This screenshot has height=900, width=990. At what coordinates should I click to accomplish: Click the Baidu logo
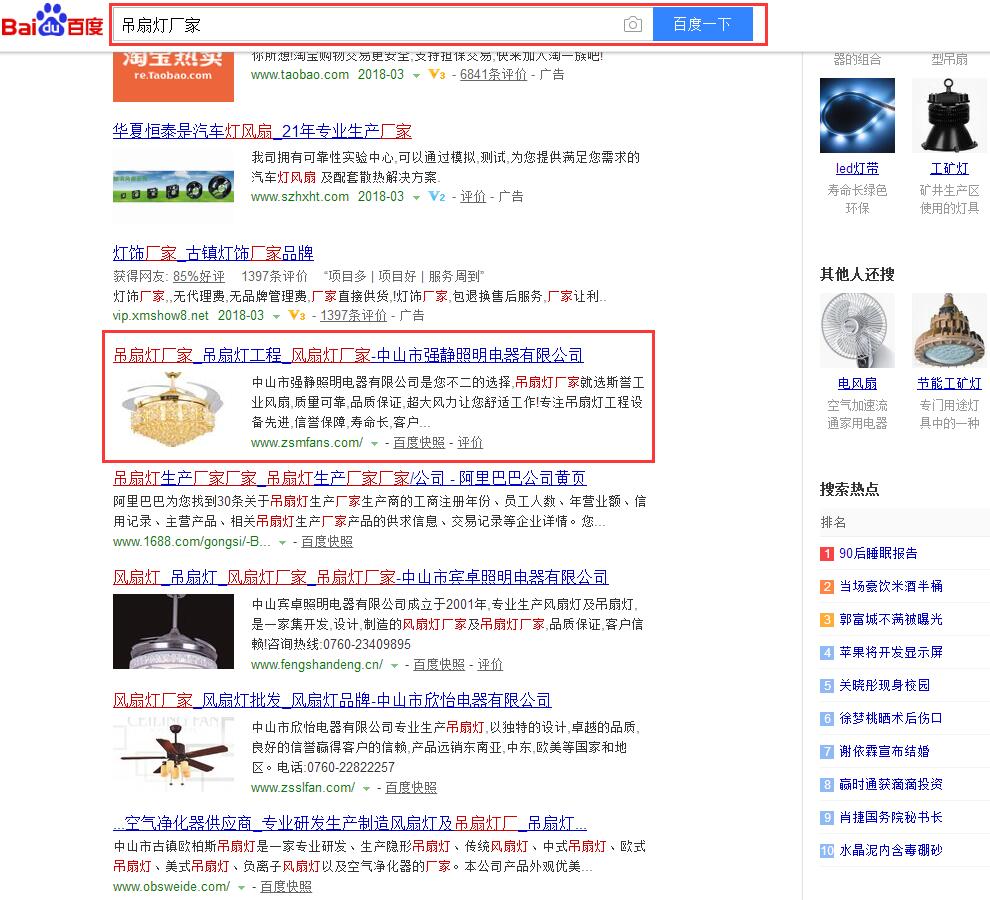pos(52,22)
